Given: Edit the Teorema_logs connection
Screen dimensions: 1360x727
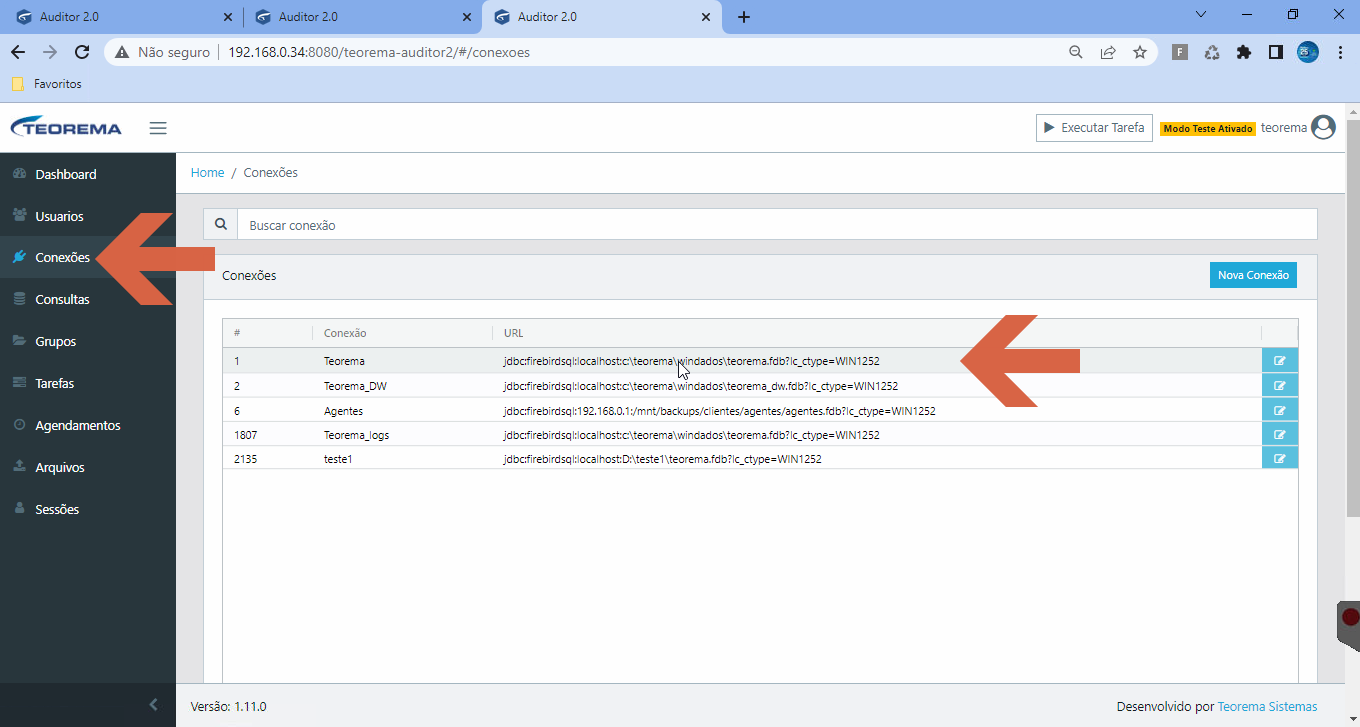Looking at the screenshot, I should (1280, 435).
